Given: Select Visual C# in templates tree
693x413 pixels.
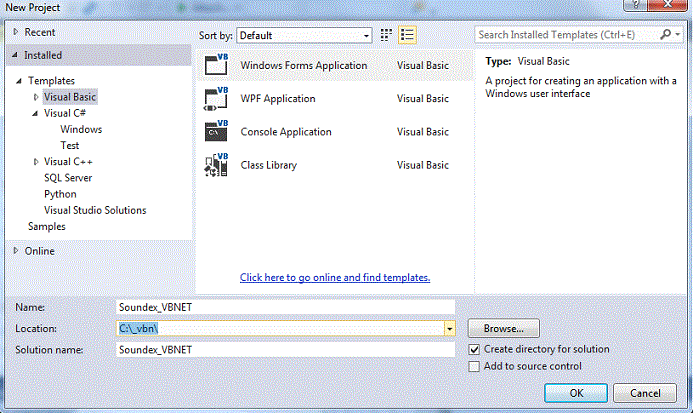Looking at the screenshot, I should click(65, 113).
